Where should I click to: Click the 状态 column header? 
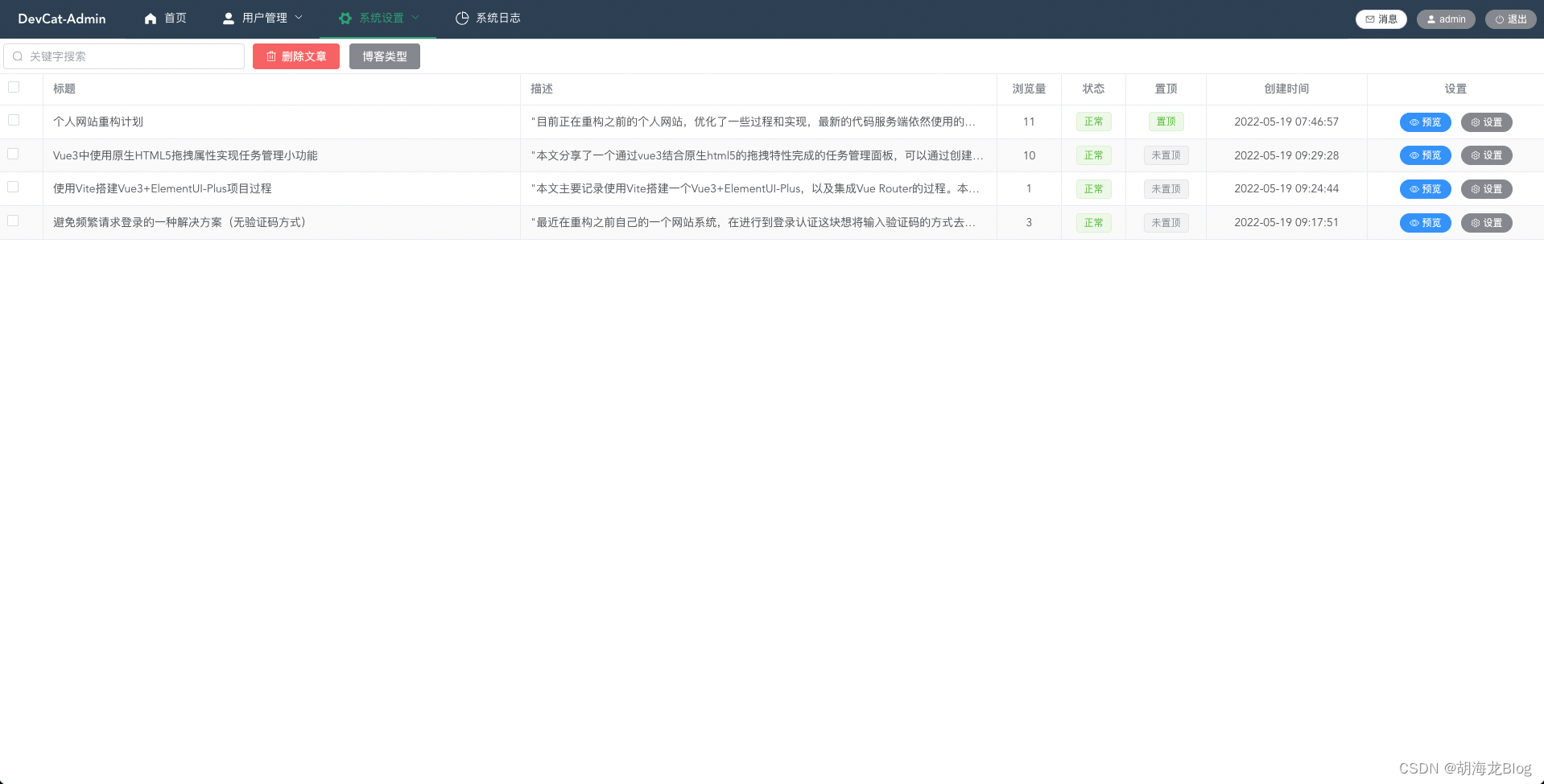pos(1094,89)
